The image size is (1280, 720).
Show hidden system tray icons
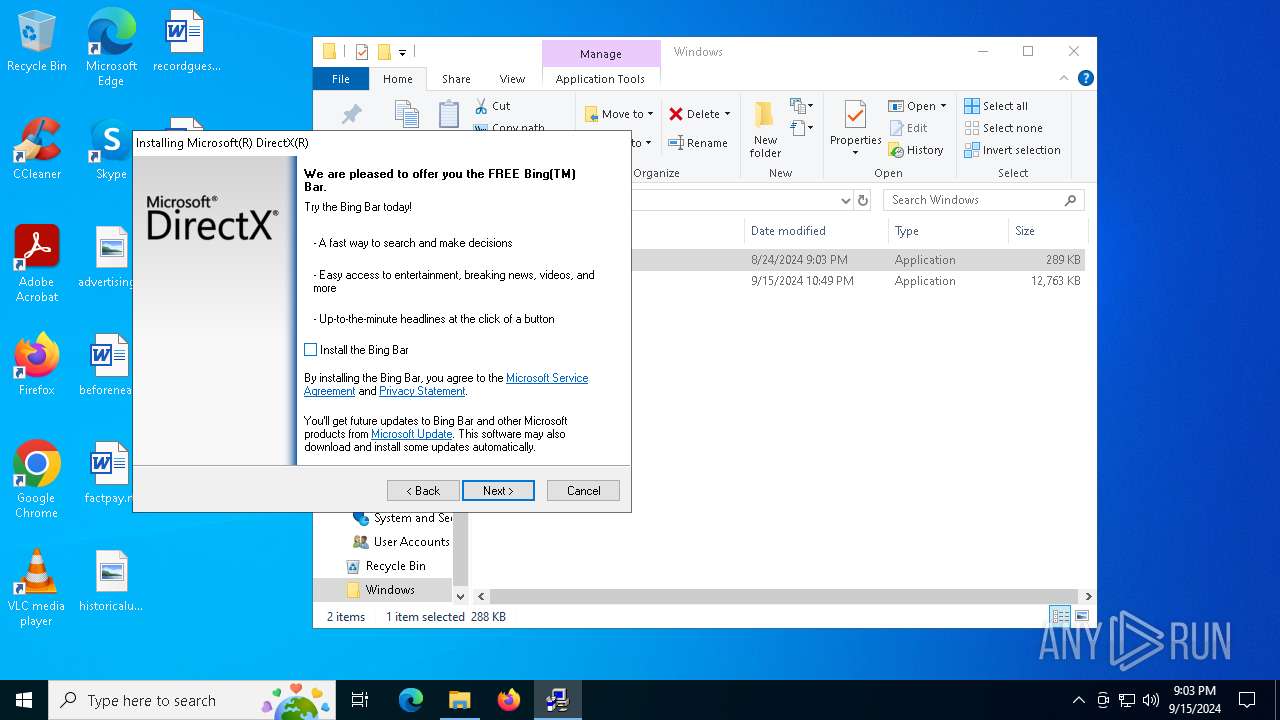tap(1078, 700)
